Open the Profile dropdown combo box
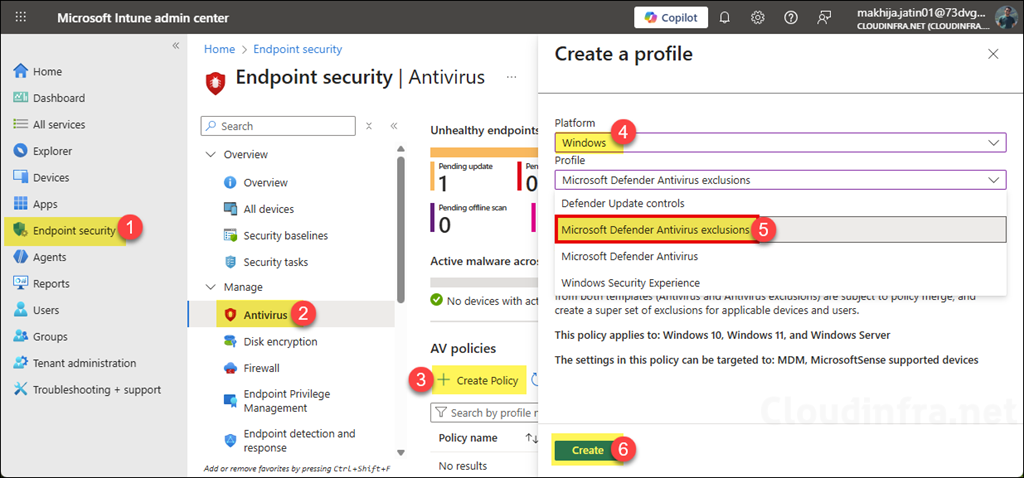Viewport: 1024px width, 478px height. pyautogui.click(x=780, y=180)
